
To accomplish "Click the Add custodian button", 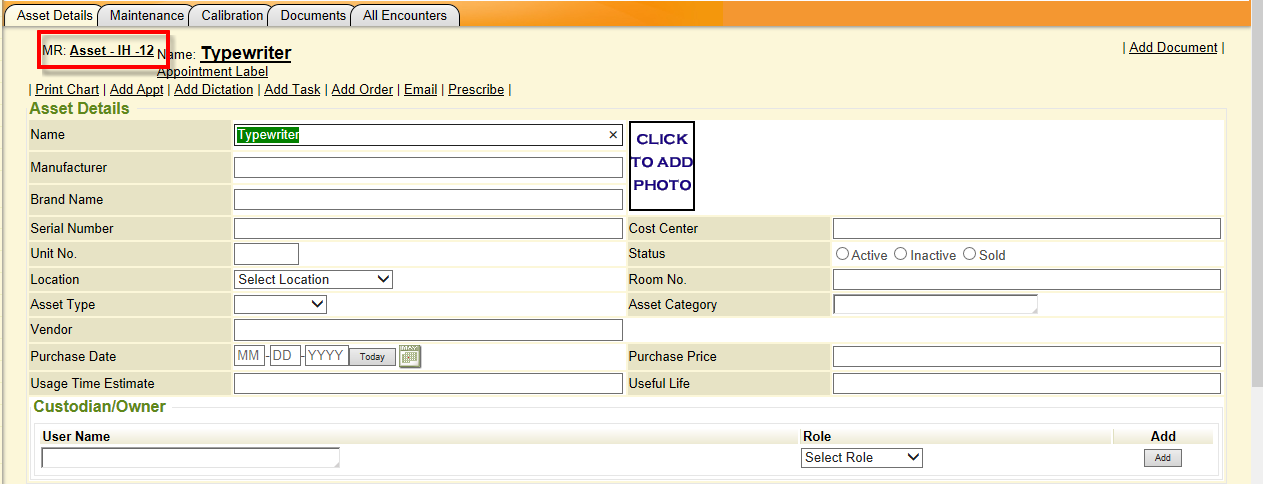I will [1163, 458].
